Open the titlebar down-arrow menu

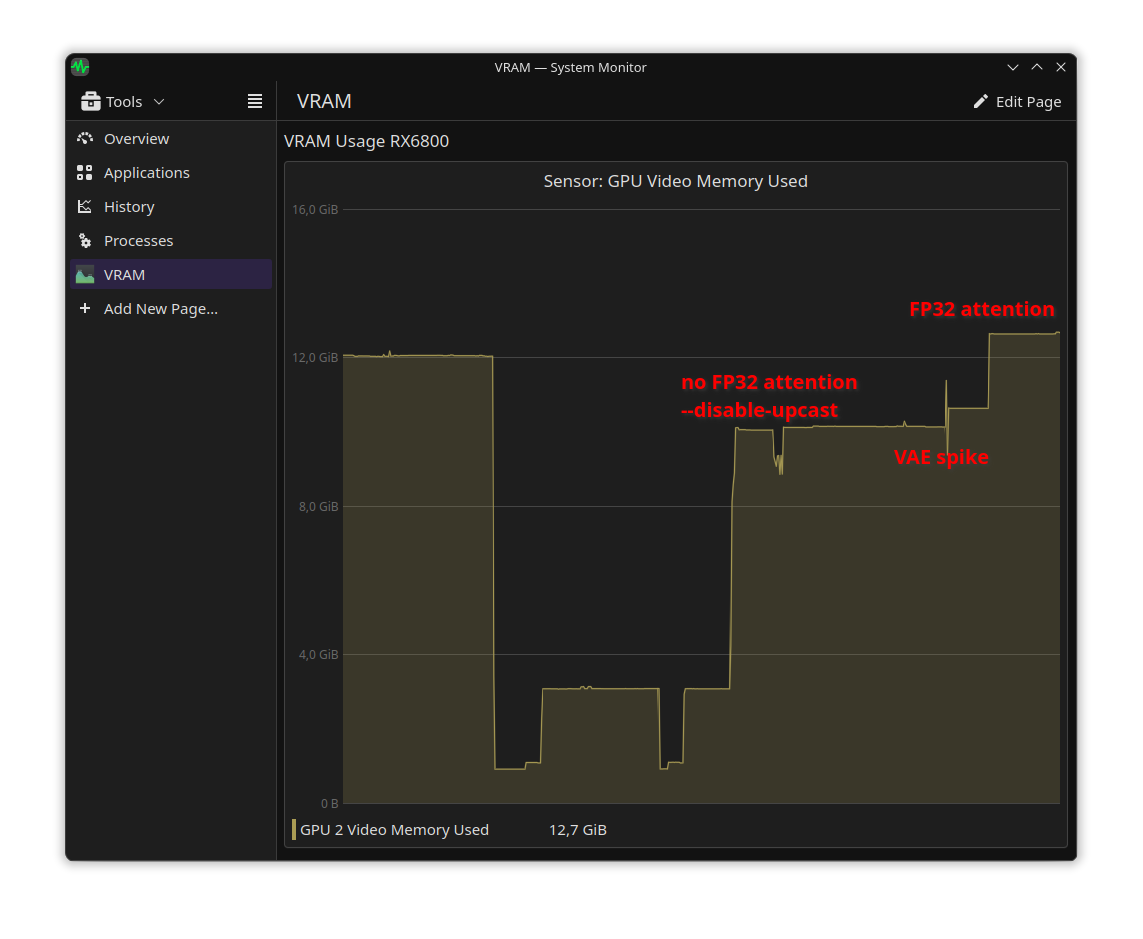(1013, 66)
